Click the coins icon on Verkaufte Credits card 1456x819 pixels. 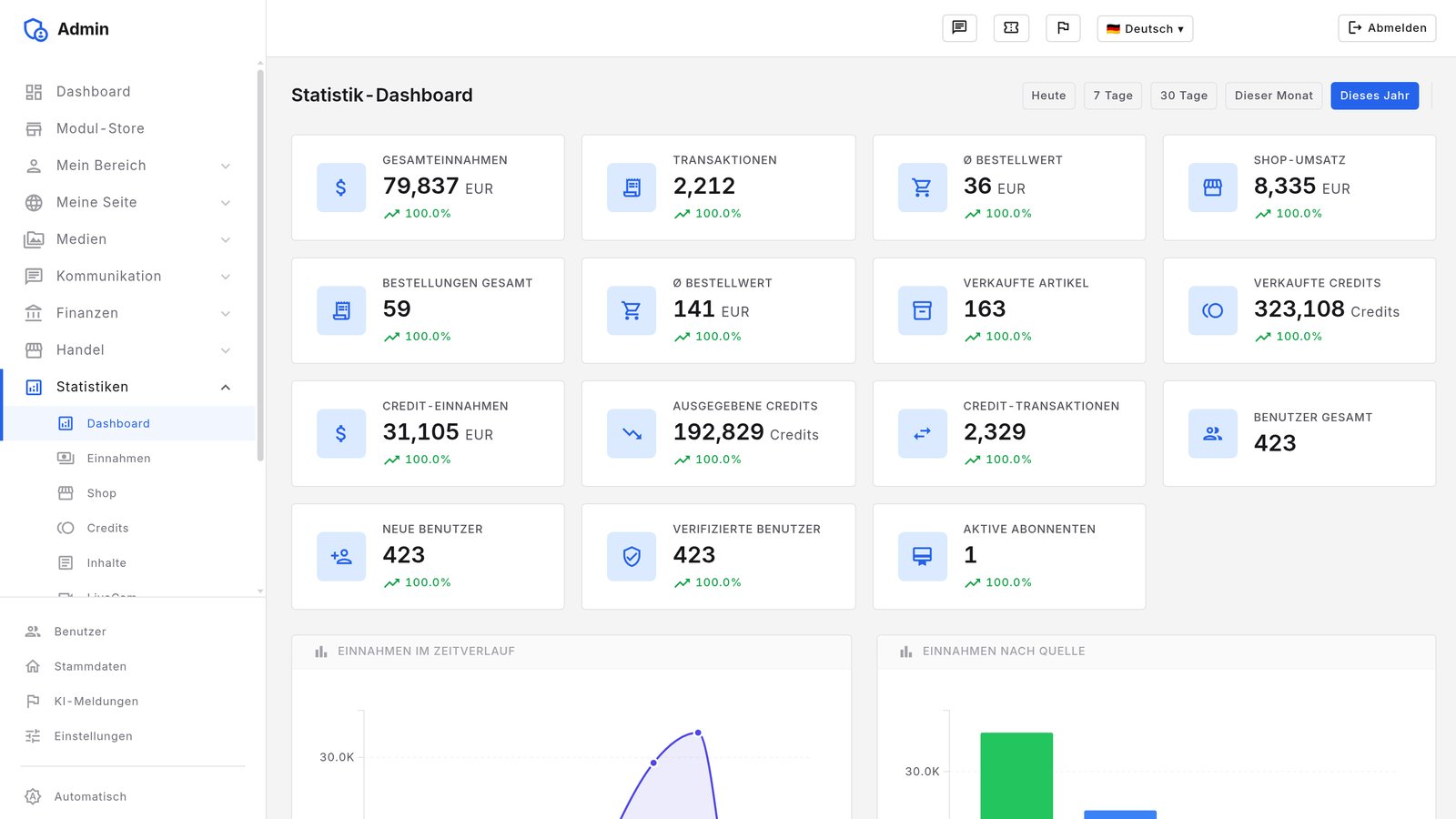[1213, 310]
